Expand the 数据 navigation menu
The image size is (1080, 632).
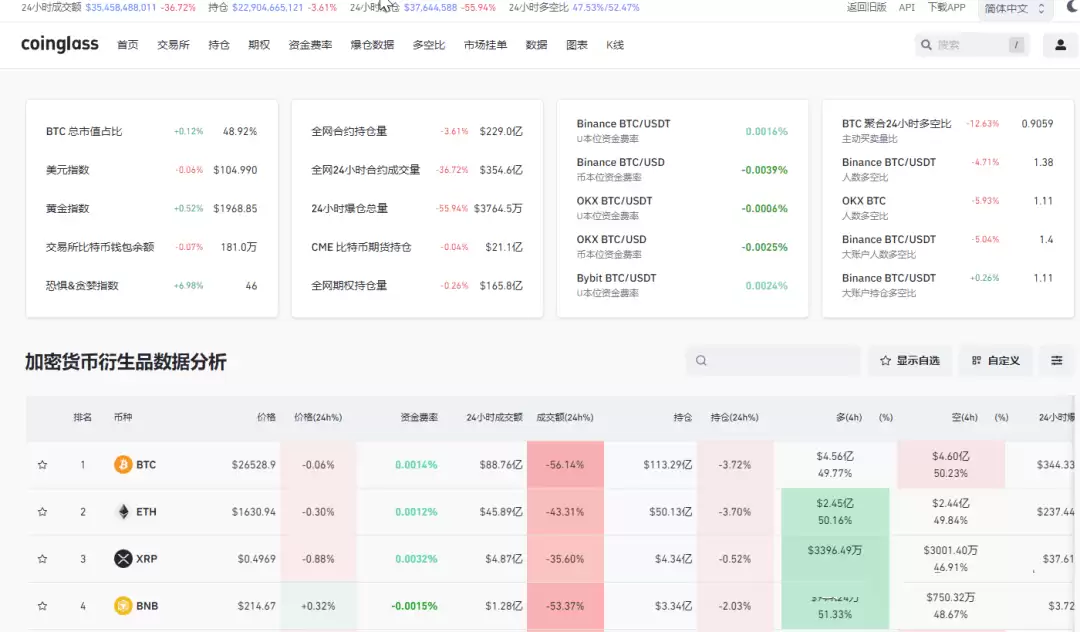tap(536, 45)
